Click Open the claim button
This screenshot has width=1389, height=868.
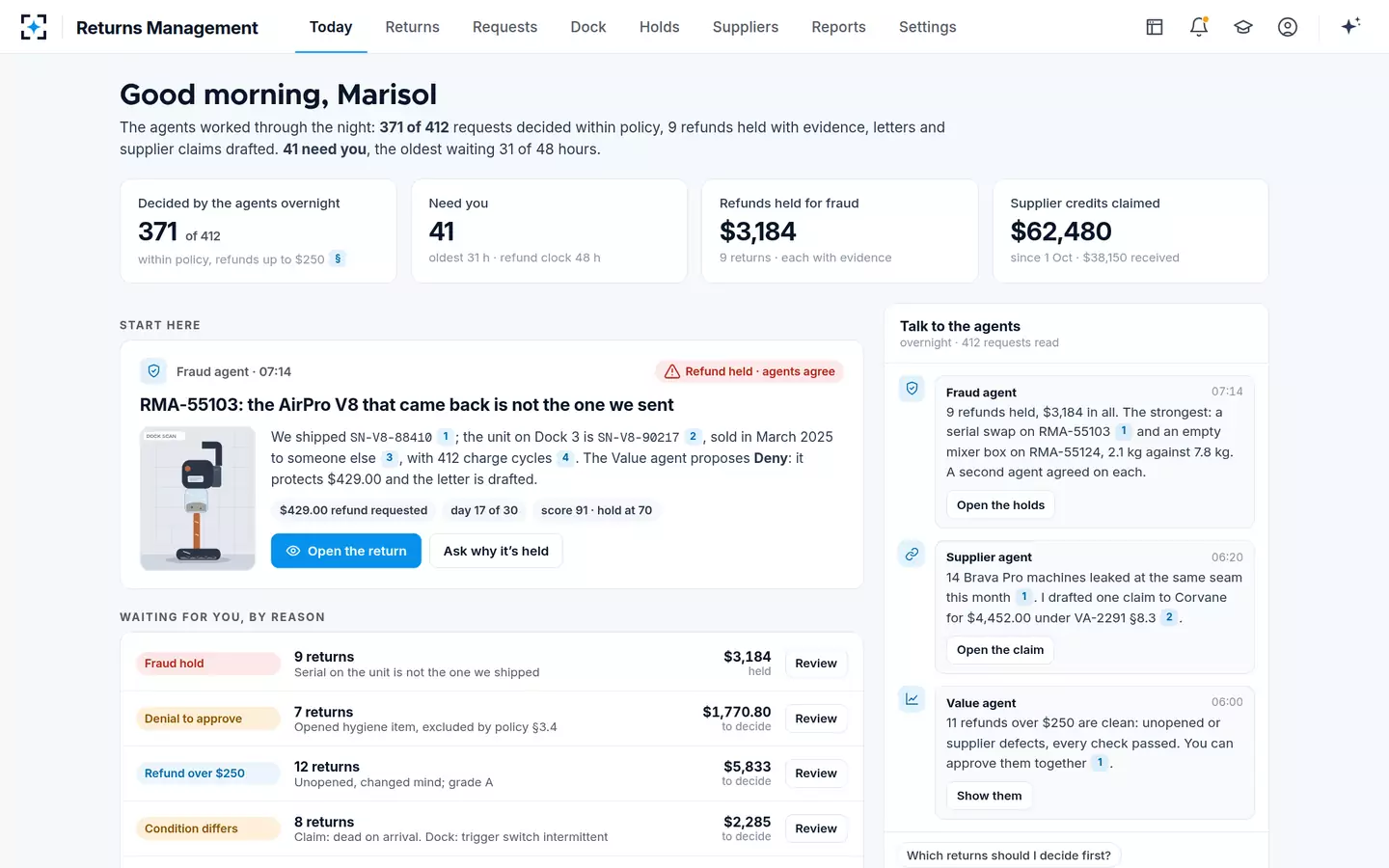pyautogui.click(x=1000, y=650)
